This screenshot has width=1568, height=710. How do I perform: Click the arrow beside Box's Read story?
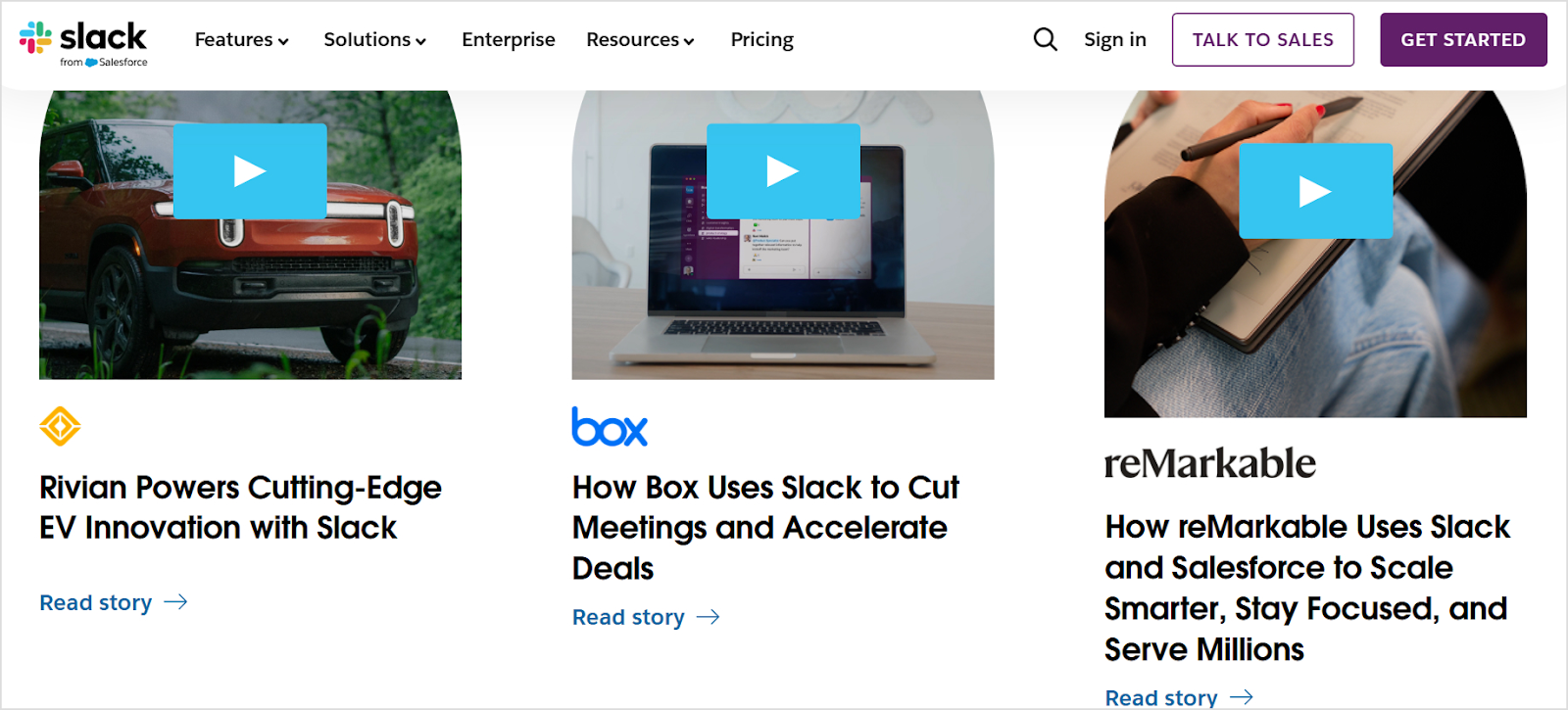pos(709,617)
